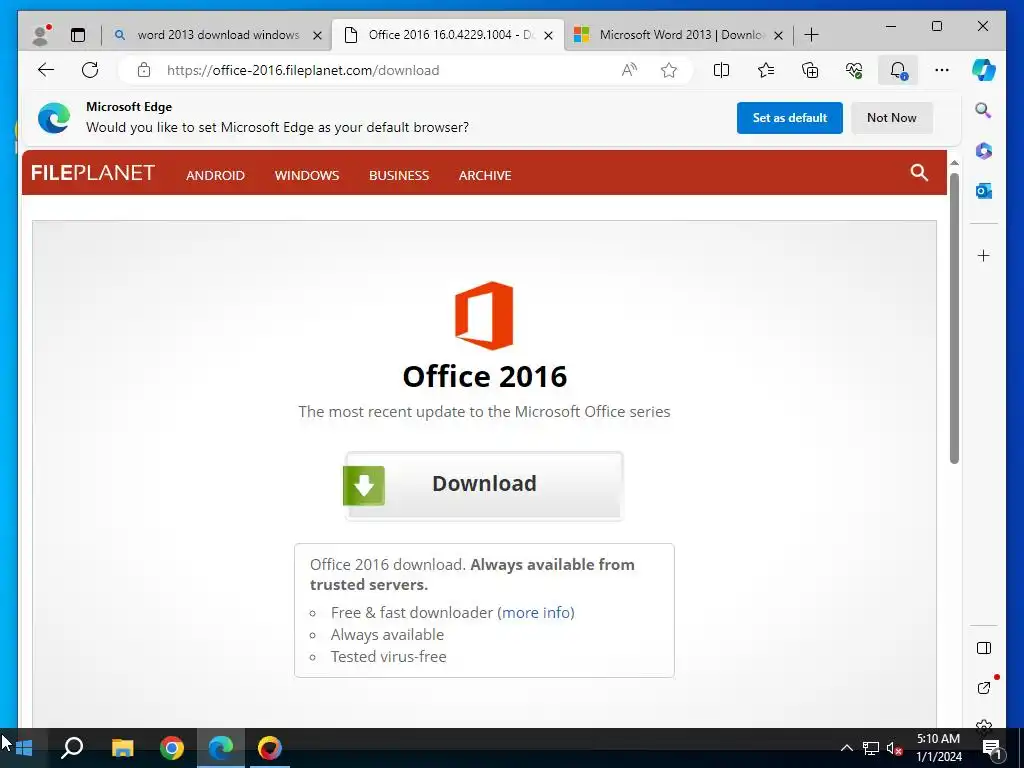Image resolution: width=1024 pixels, height=768 pixels.
Task: Launch Chrome from taskbar
Action: tap(172, 748)
